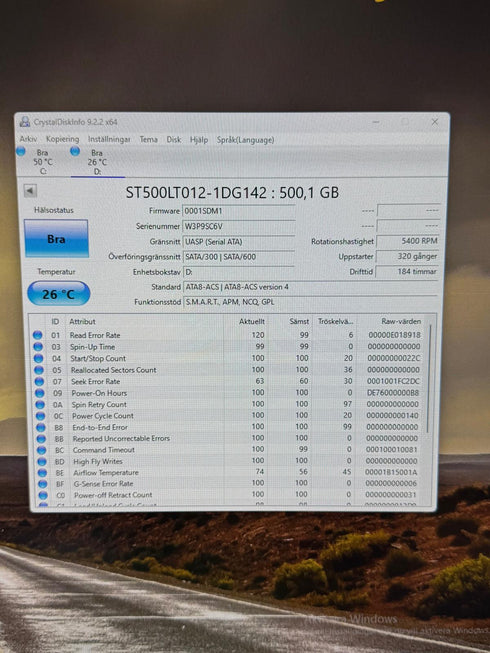Select the Airflow Temperature attribute text
This screenshot has height=653, width=490.
tap(106, 473)
